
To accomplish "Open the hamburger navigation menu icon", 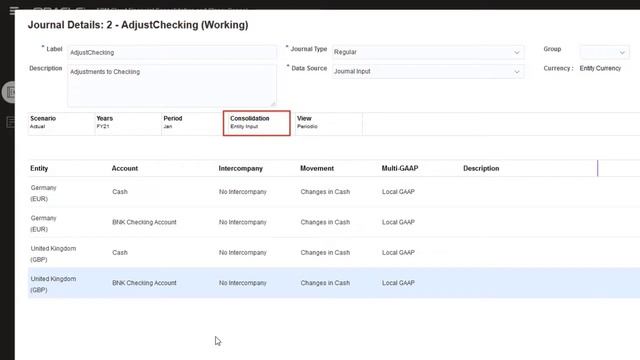I will [x=13, y=11].
